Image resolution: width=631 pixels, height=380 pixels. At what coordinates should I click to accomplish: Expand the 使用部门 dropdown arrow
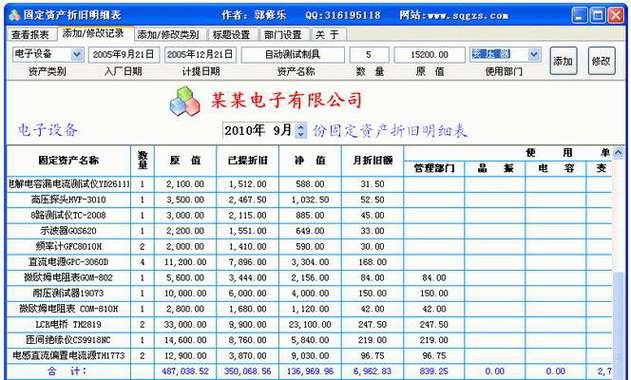(x=534, y=54)
